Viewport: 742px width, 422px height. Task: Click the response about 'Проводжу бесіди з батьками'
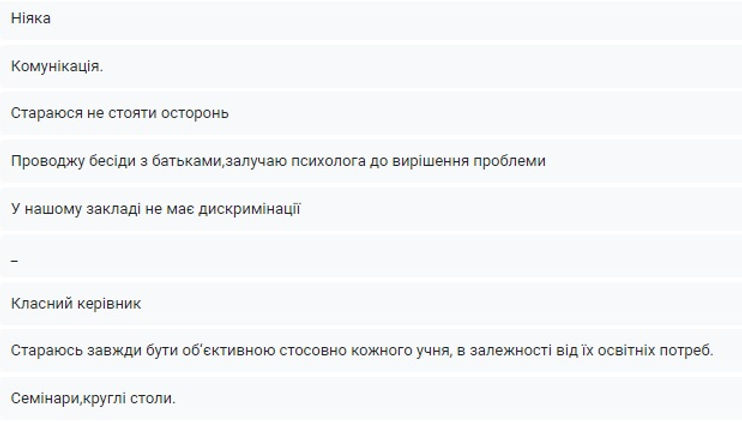(371, 161)
